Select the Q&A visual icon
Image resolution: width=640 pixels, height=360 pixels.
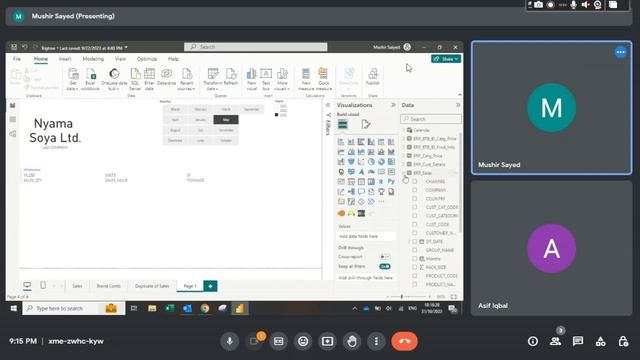[x=361, y=191]
